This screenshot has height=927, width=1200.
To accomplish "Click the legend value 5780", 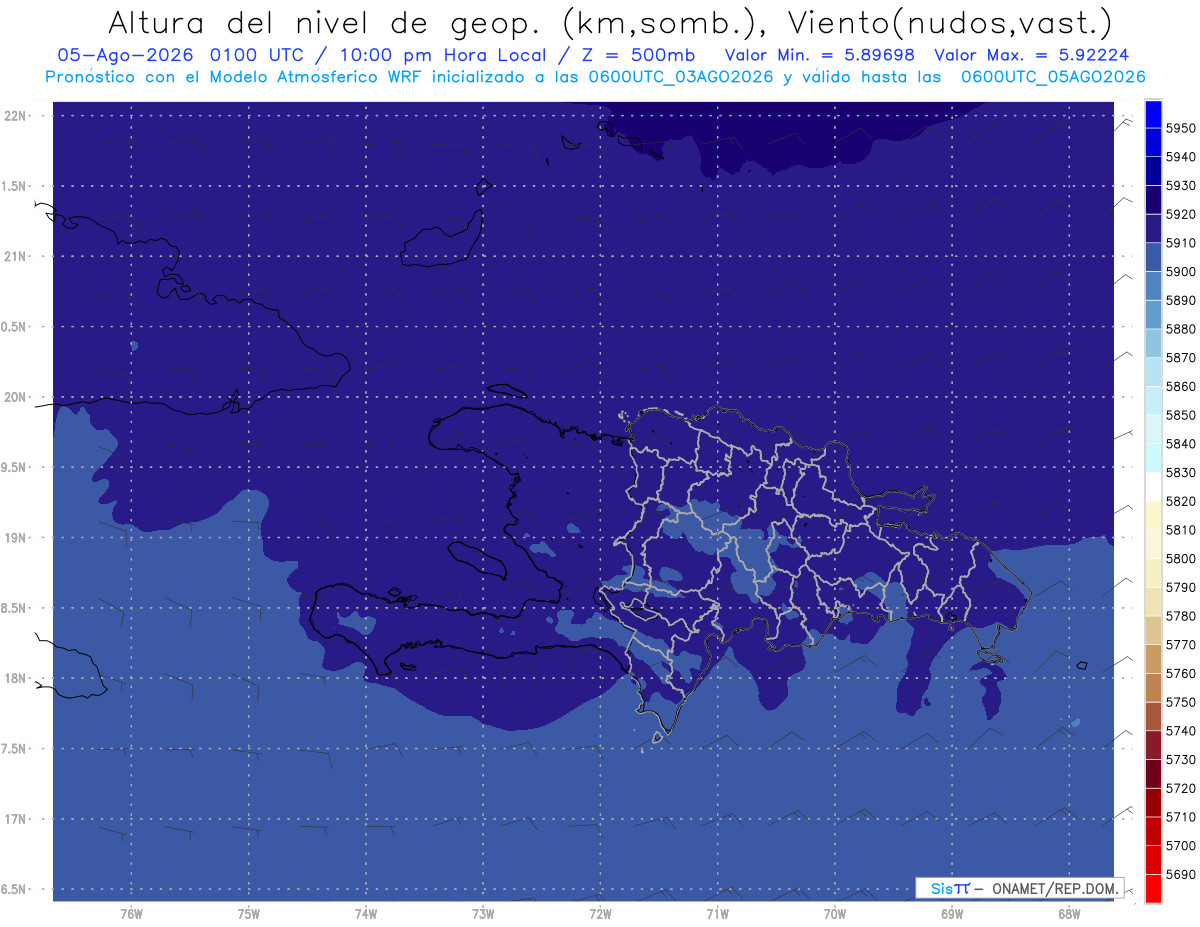I will click(1180, 617).
